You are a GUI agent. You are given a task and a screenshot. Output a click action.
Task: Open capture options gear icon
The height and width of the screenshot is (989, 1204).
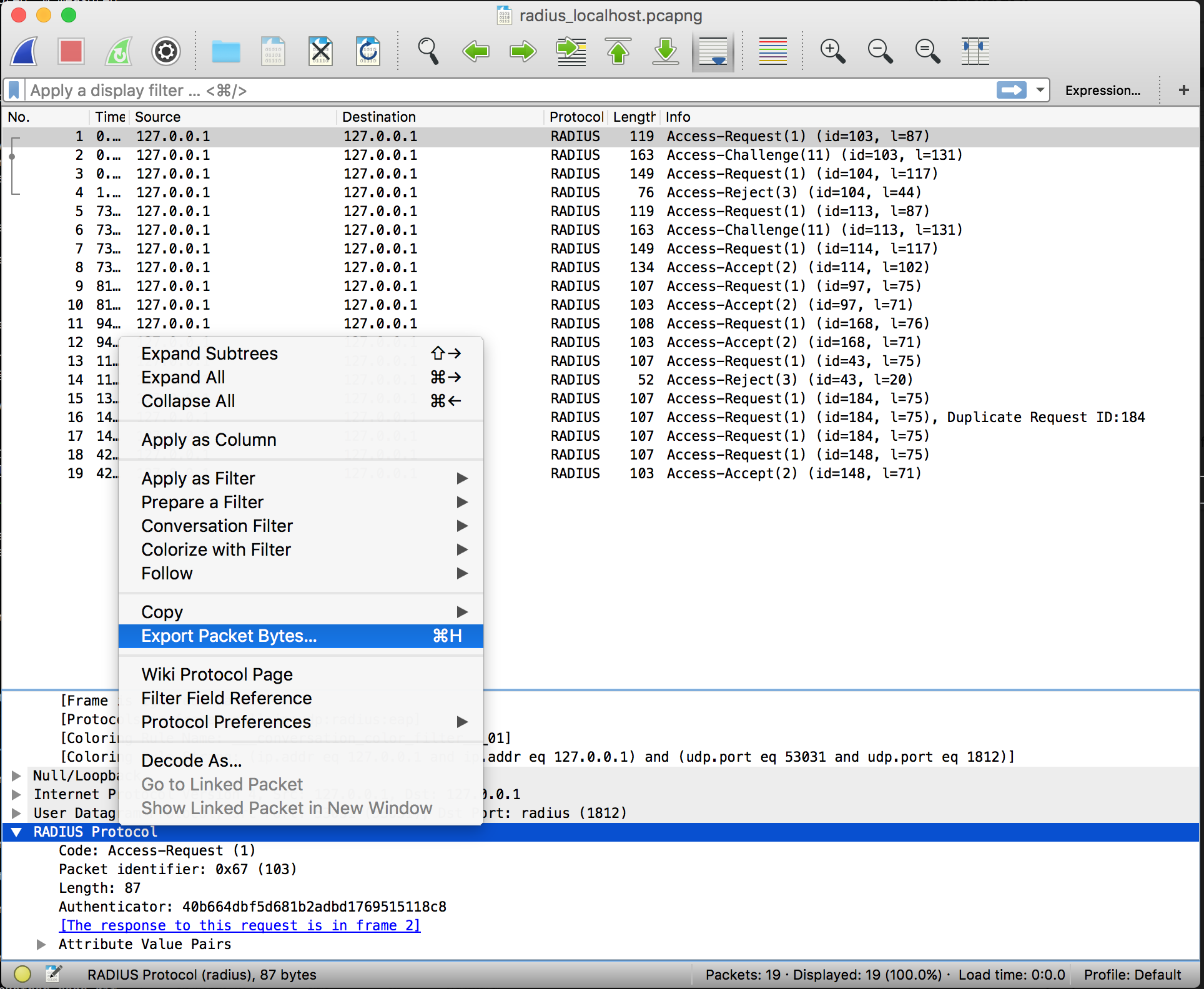pyautogui.click(x=166, y=51)
